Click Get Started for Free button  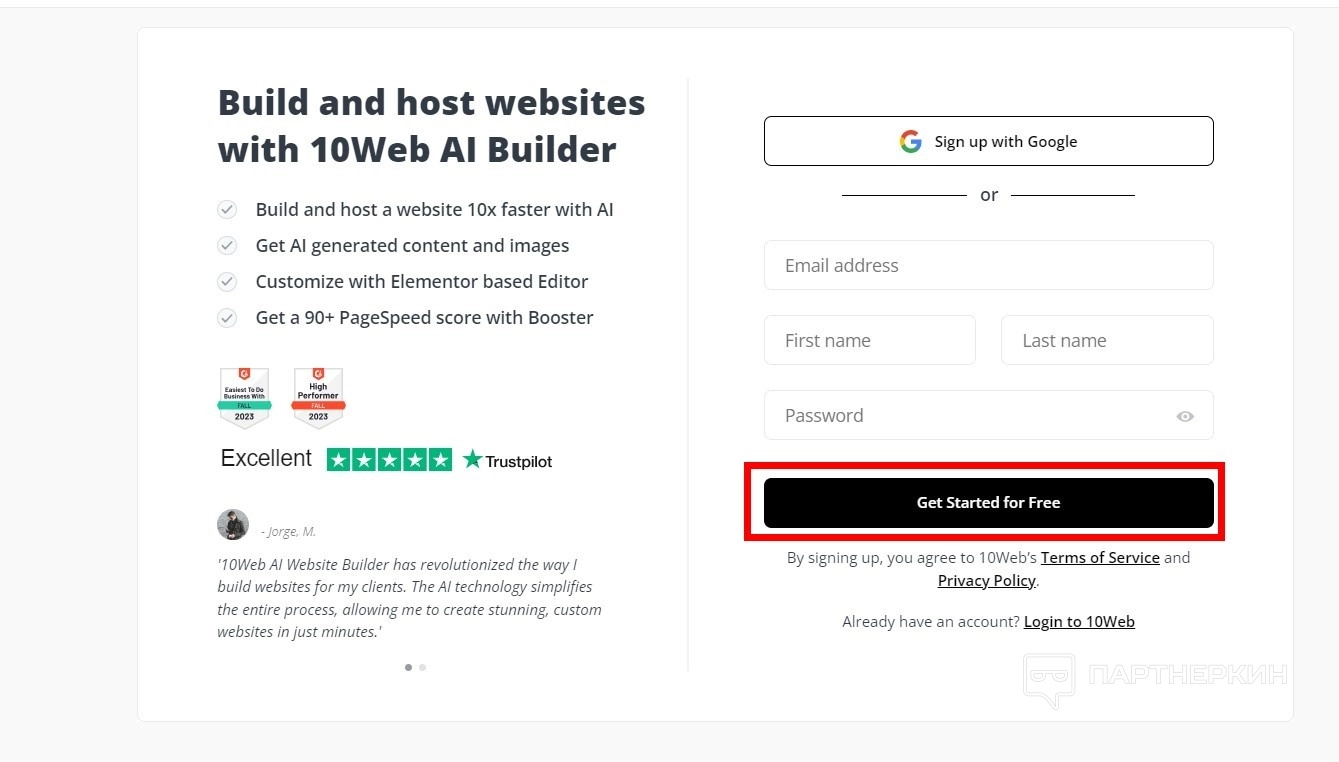988,503
